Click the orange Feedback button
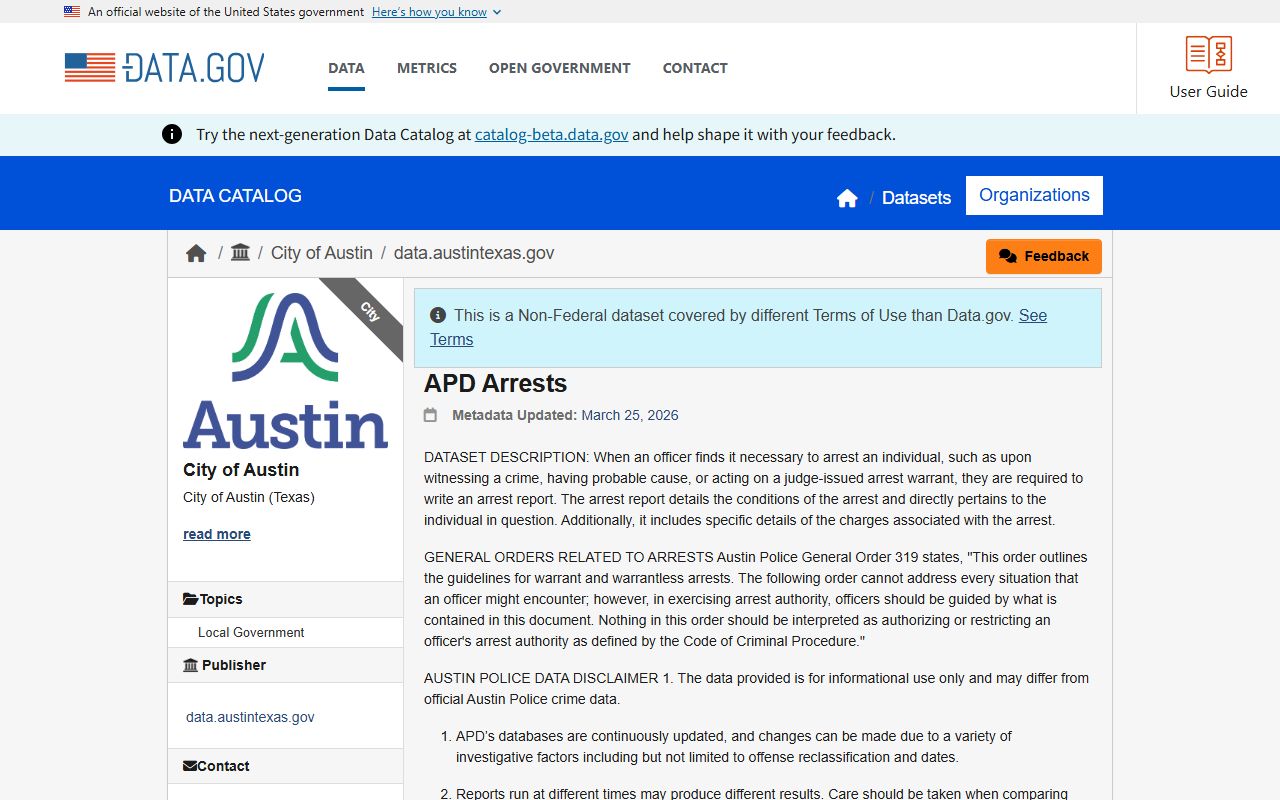 (1044, 256)
